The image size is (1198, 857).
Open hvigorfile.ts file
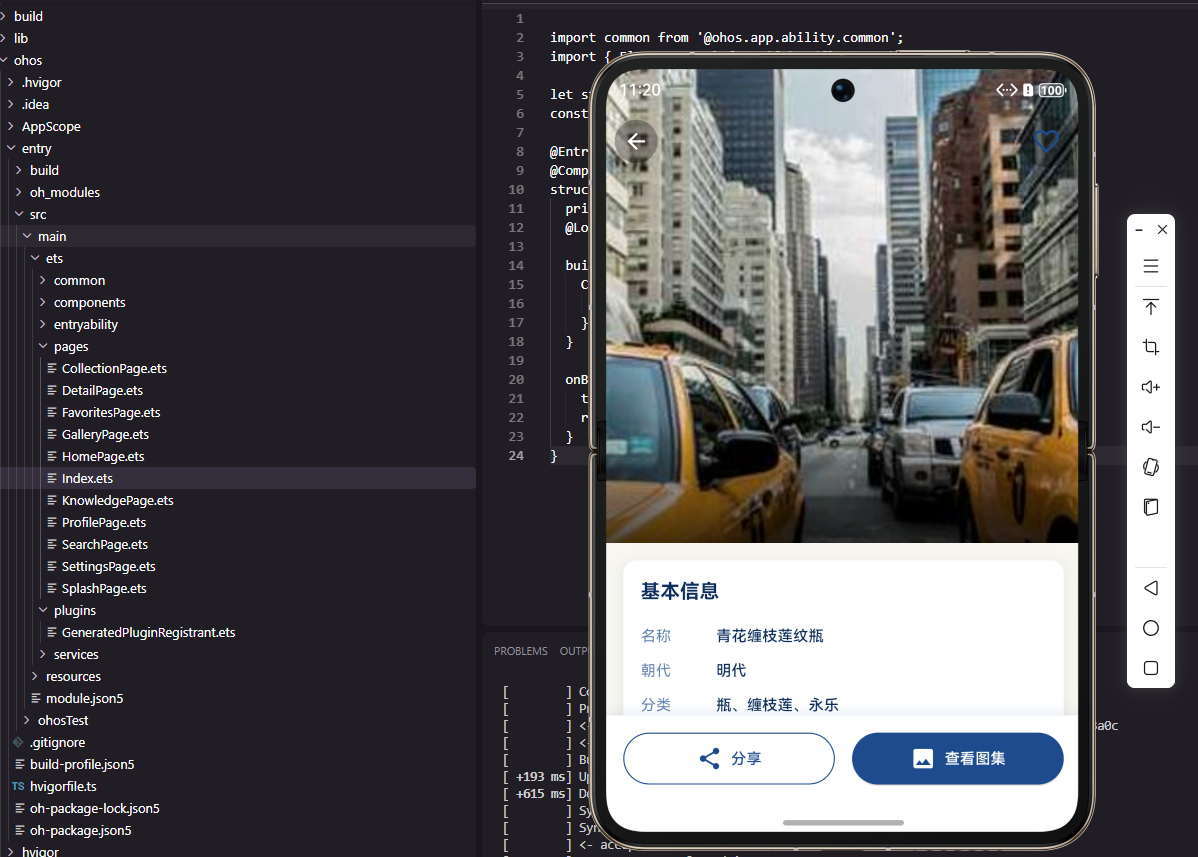coord(63,787)
